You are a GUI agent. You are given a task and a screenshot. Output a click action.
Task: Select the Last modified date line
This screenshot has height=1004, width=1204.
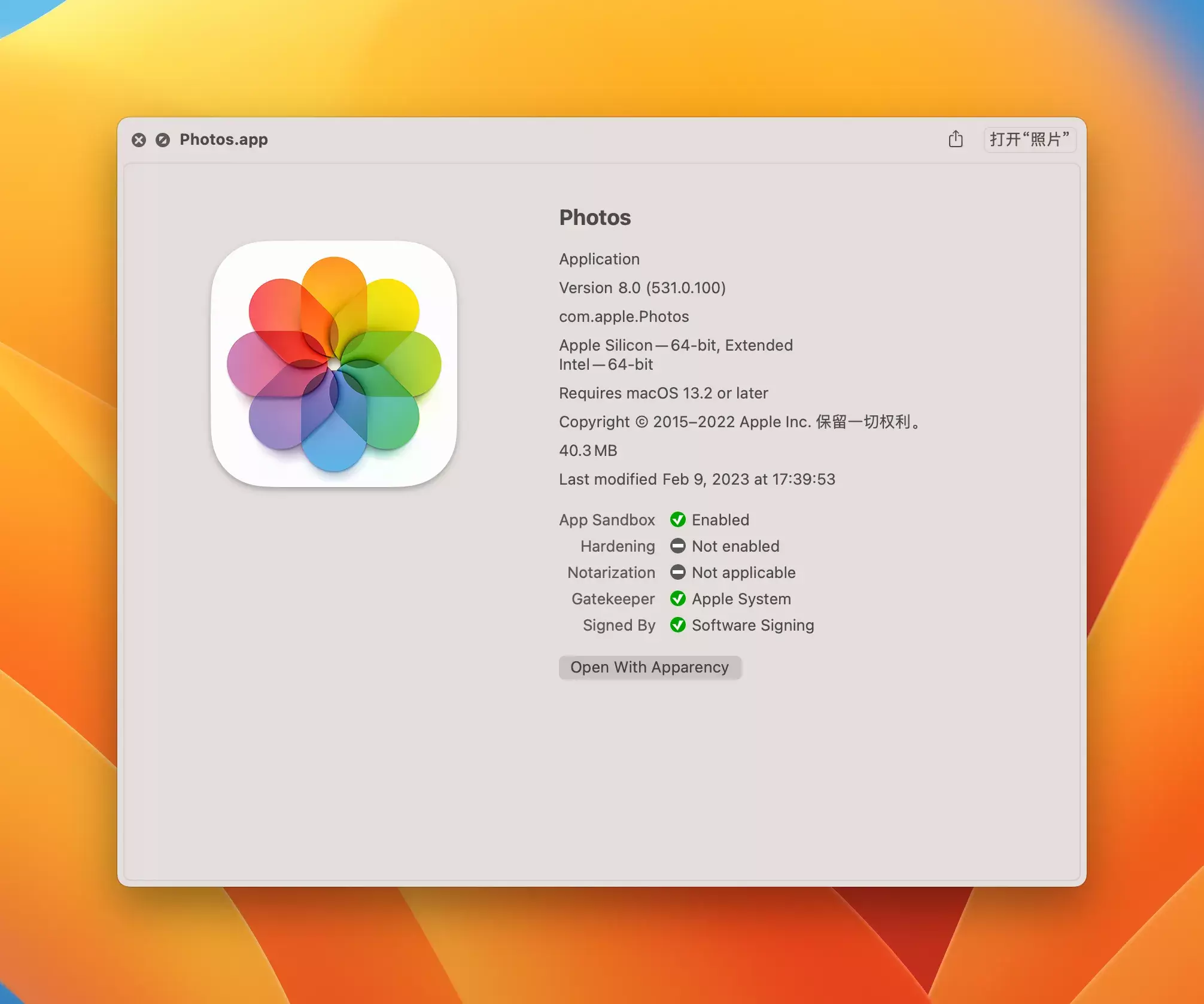(x=697, y=479)
